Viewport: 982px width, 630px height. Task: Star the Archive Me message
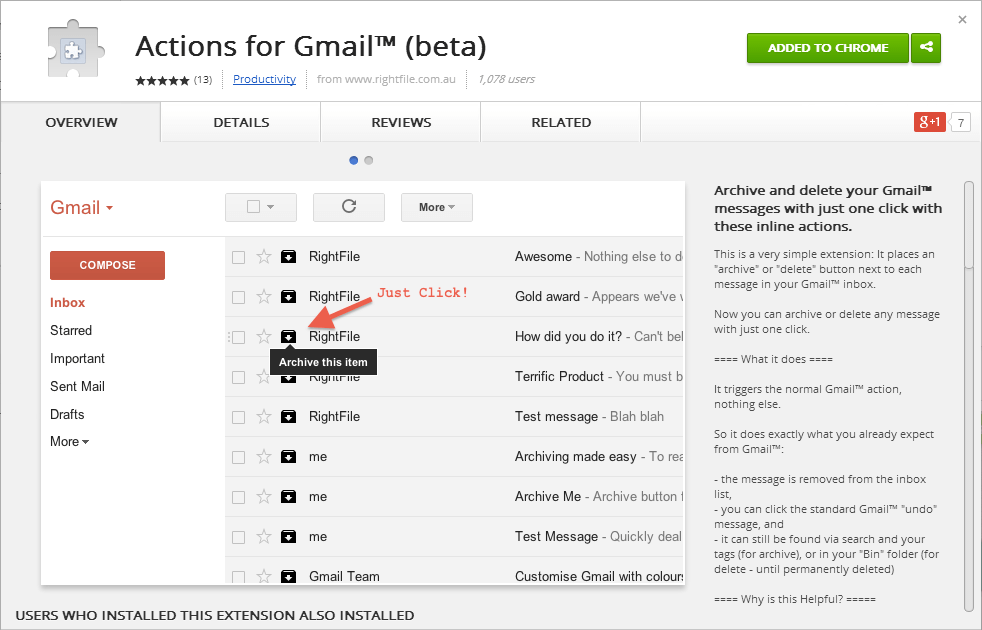pos(264,497)
